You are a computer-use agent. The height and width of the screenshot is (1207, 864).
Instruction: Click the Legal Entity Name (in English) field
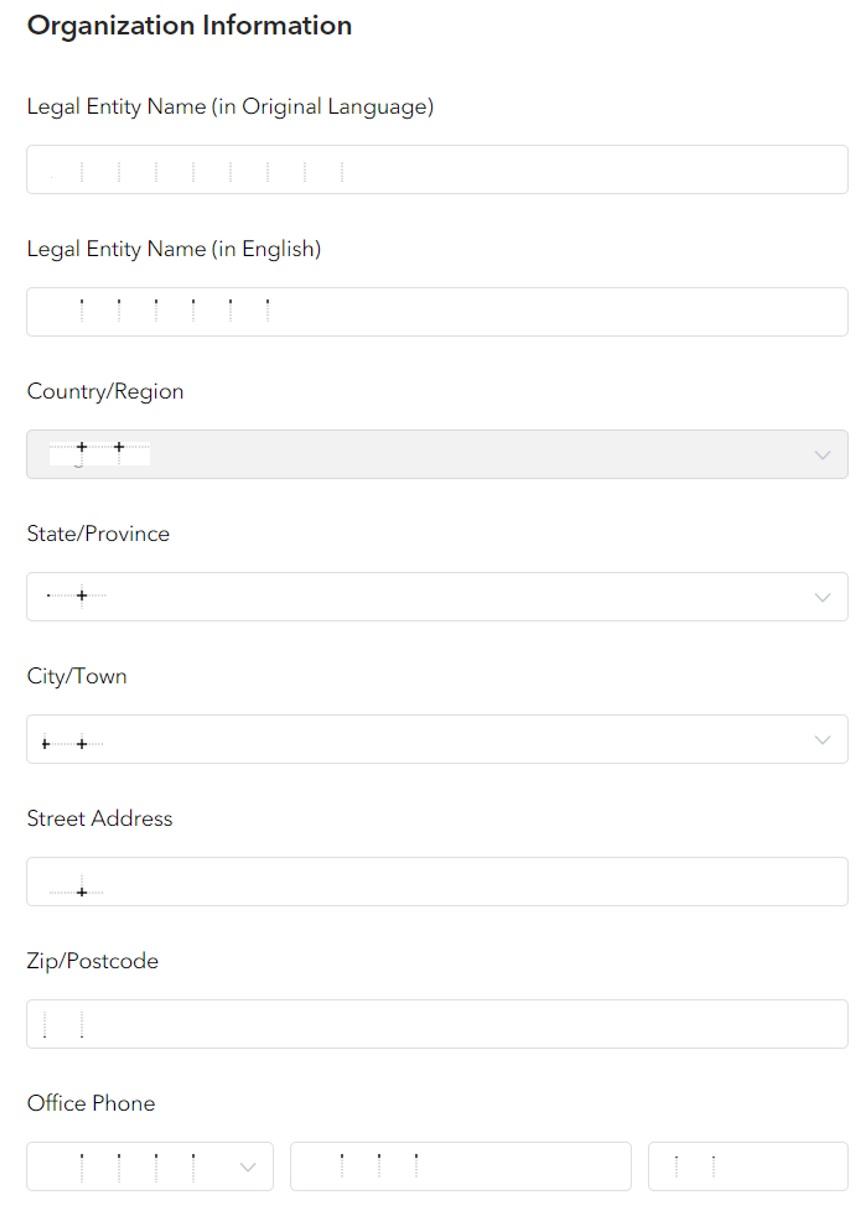pos(437,312)
